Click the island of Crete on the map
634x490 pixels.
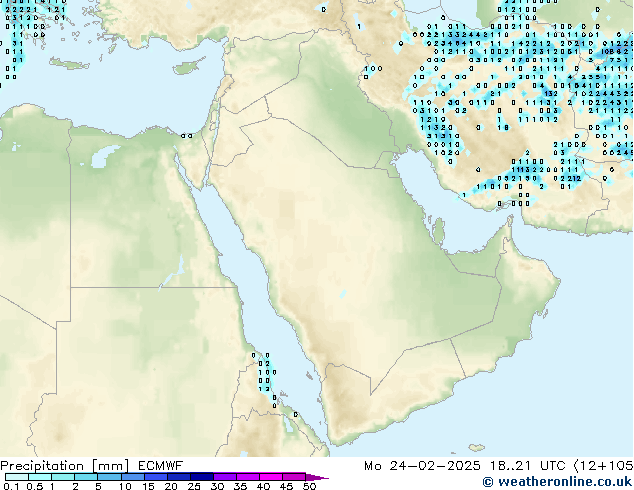(68, 64)
